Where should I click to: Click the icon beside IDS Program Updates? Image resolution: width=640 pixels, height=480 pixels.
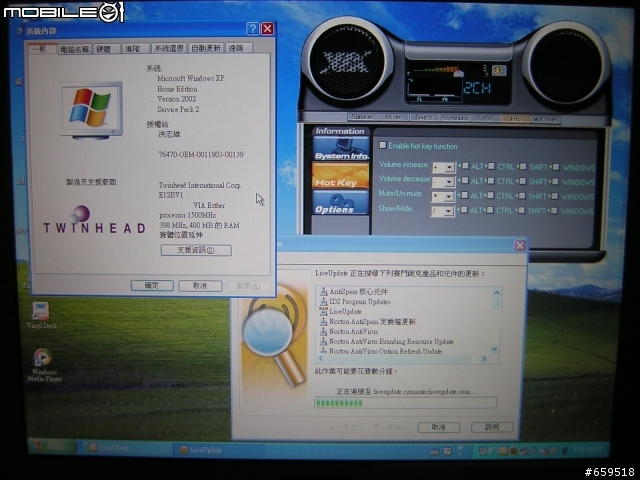click(323, 302)
